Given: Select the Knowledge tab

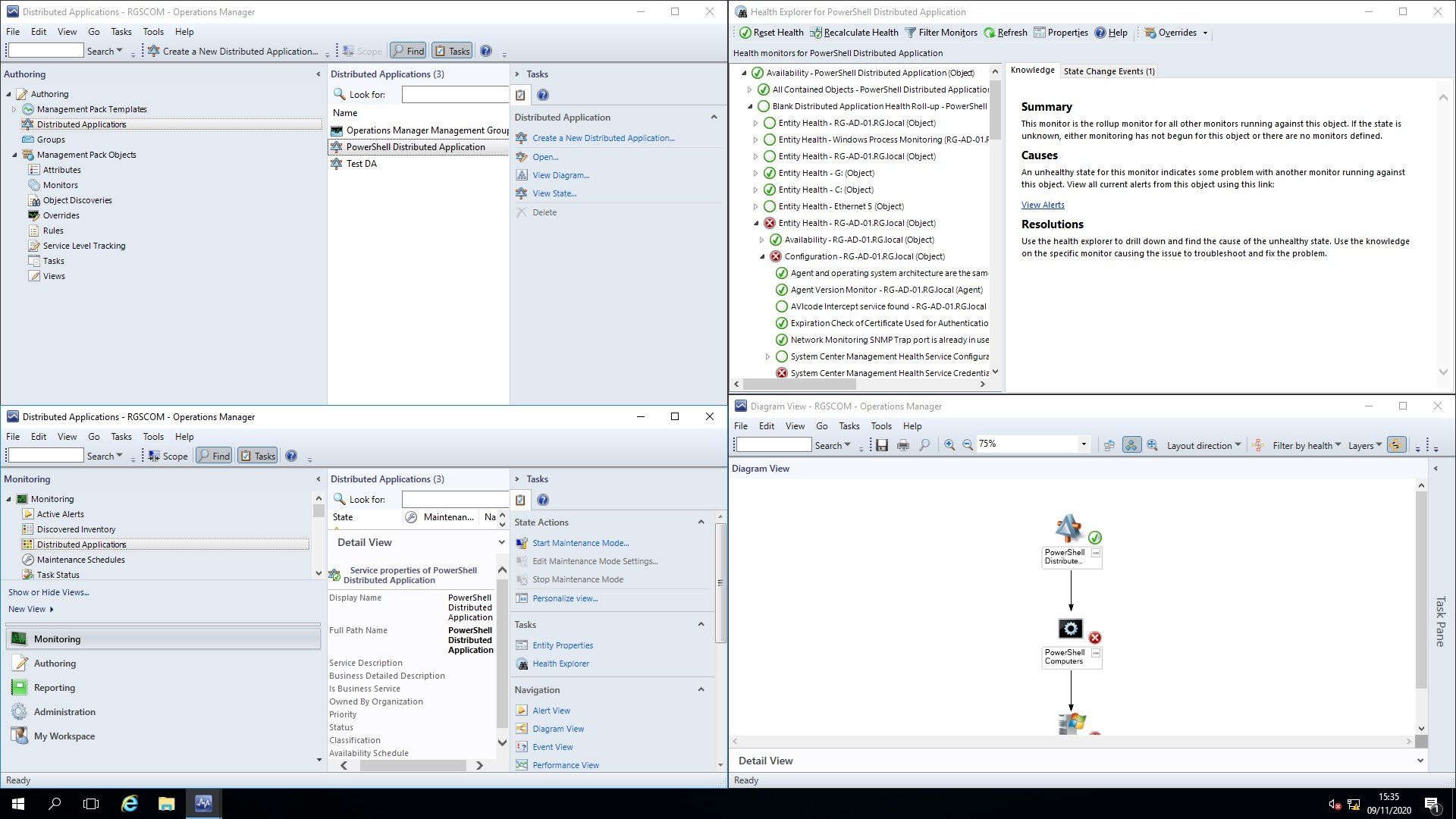Looking at the screenshot, I should click(1032, 71).
